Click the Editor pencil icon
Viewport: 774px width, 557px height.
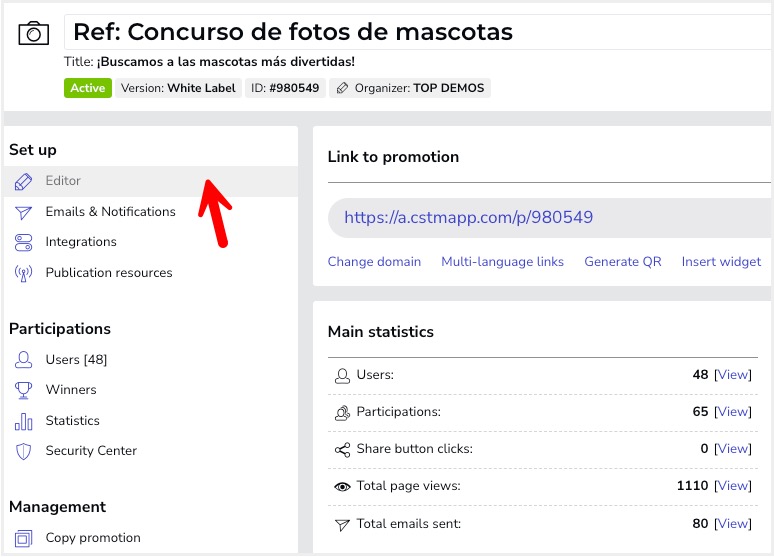pos(24,181)
